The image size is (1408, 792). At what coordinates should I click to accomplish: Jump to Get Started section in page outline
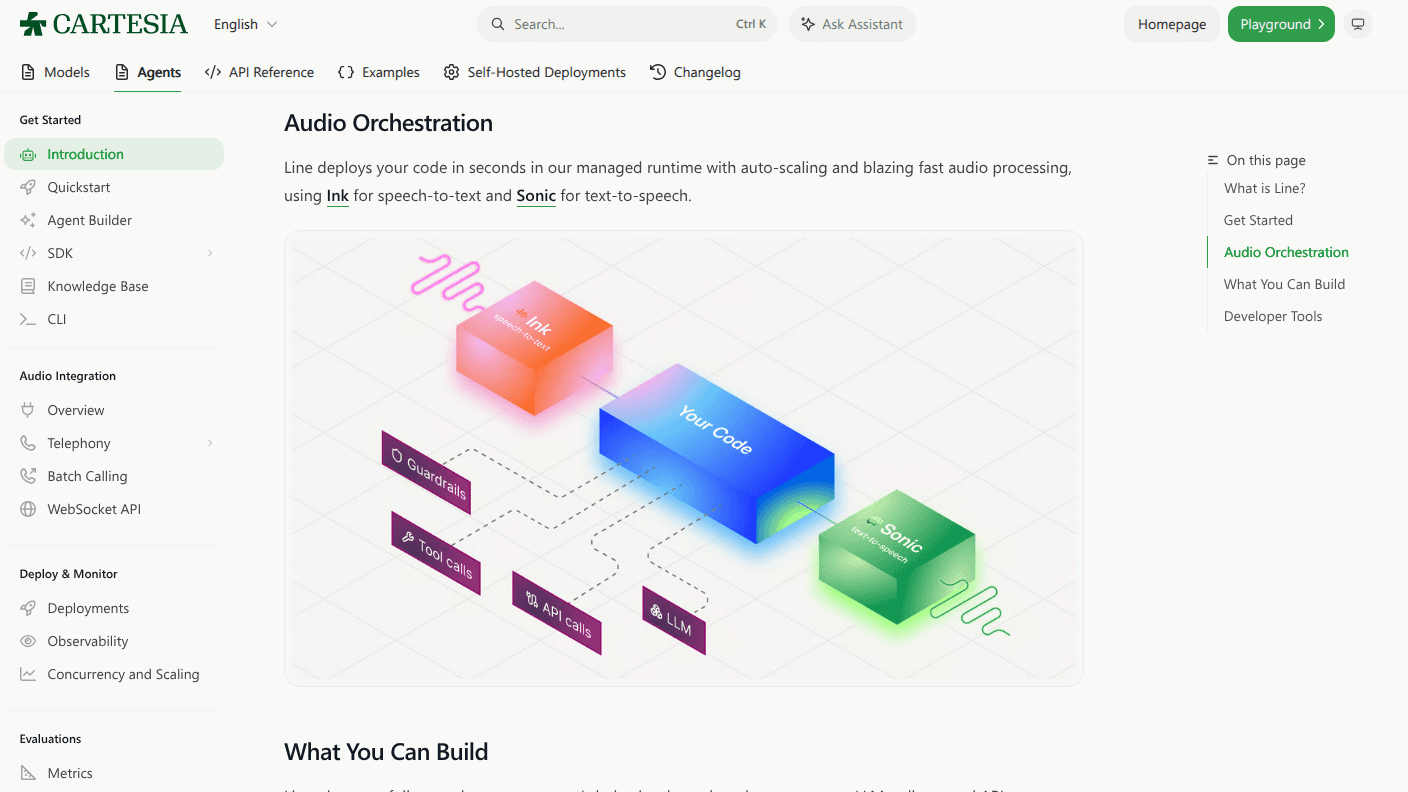click(x=1258, y=220)
